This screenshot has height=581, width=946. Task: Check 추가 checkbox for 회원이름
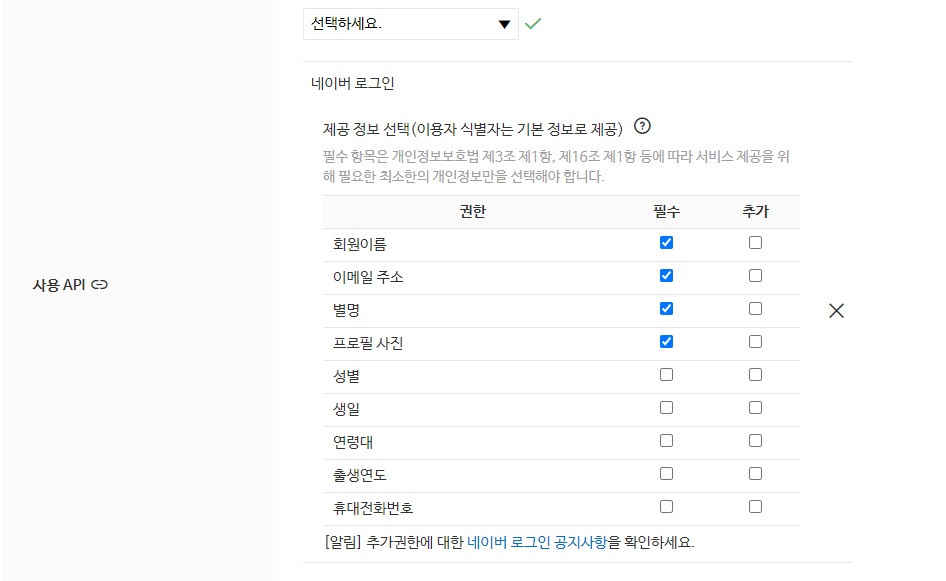coord(755,243)
